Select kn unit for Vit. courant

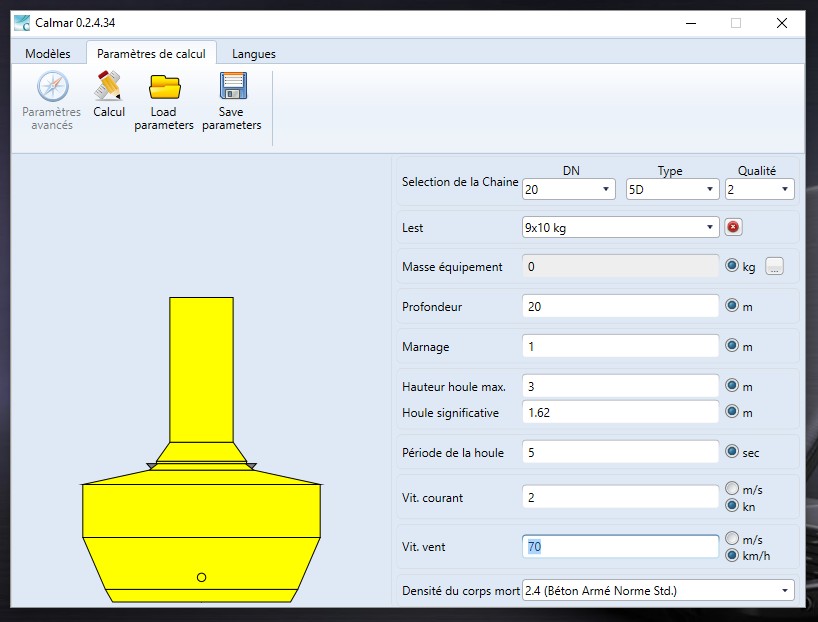pyautogui.click(x=732, y=506)
